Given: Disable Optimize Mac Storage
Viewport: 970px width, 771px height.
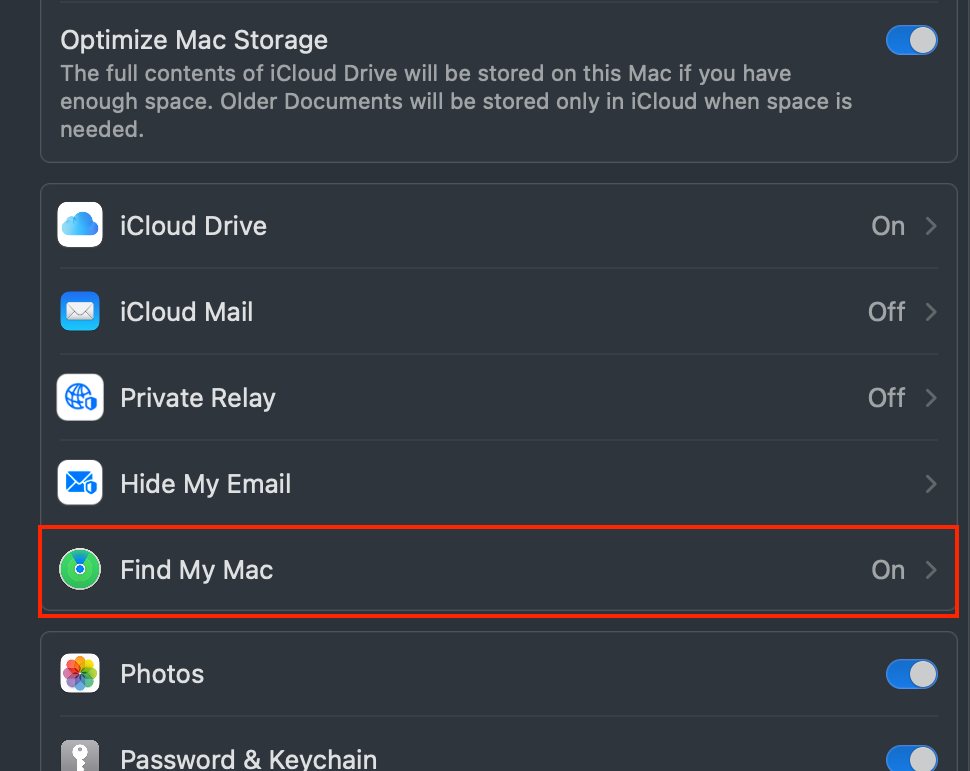Looking at the screenshot, I should point(911,40).
